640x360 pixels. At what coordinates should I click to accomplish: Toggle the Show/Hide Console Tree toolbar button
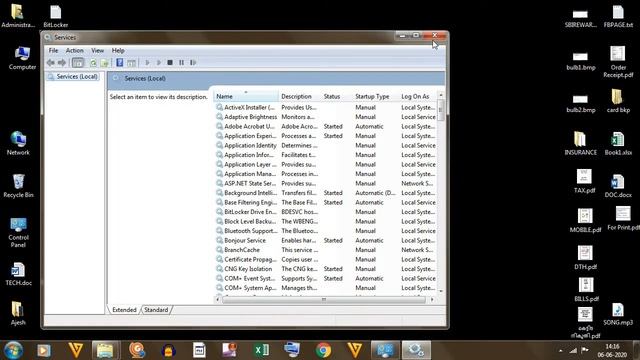(x=78, y=62)
